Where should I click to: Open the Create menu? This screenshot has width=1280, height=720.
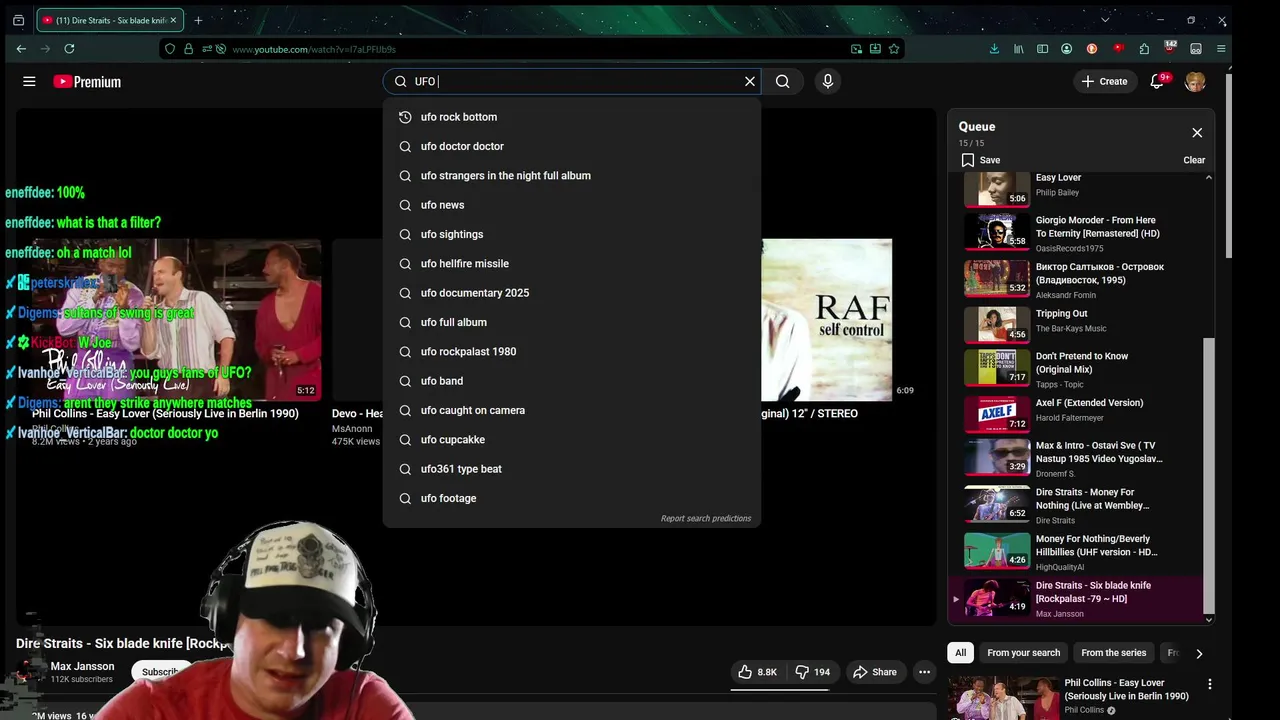pyautogui.click(x=1104, y=82)
